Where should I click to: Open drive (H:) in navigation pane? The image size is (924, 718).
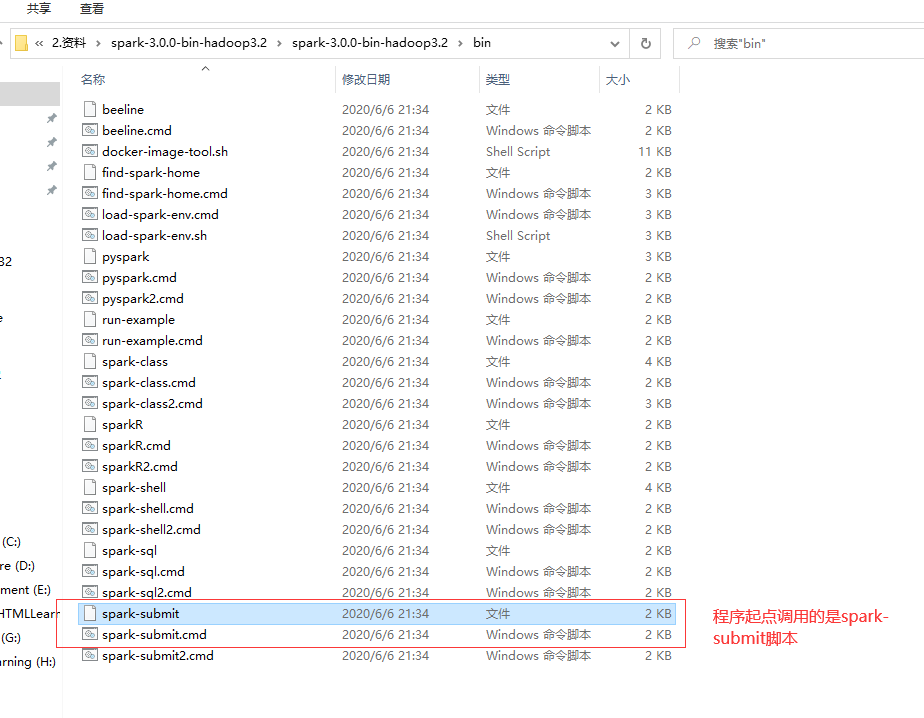tap(28, 661)
